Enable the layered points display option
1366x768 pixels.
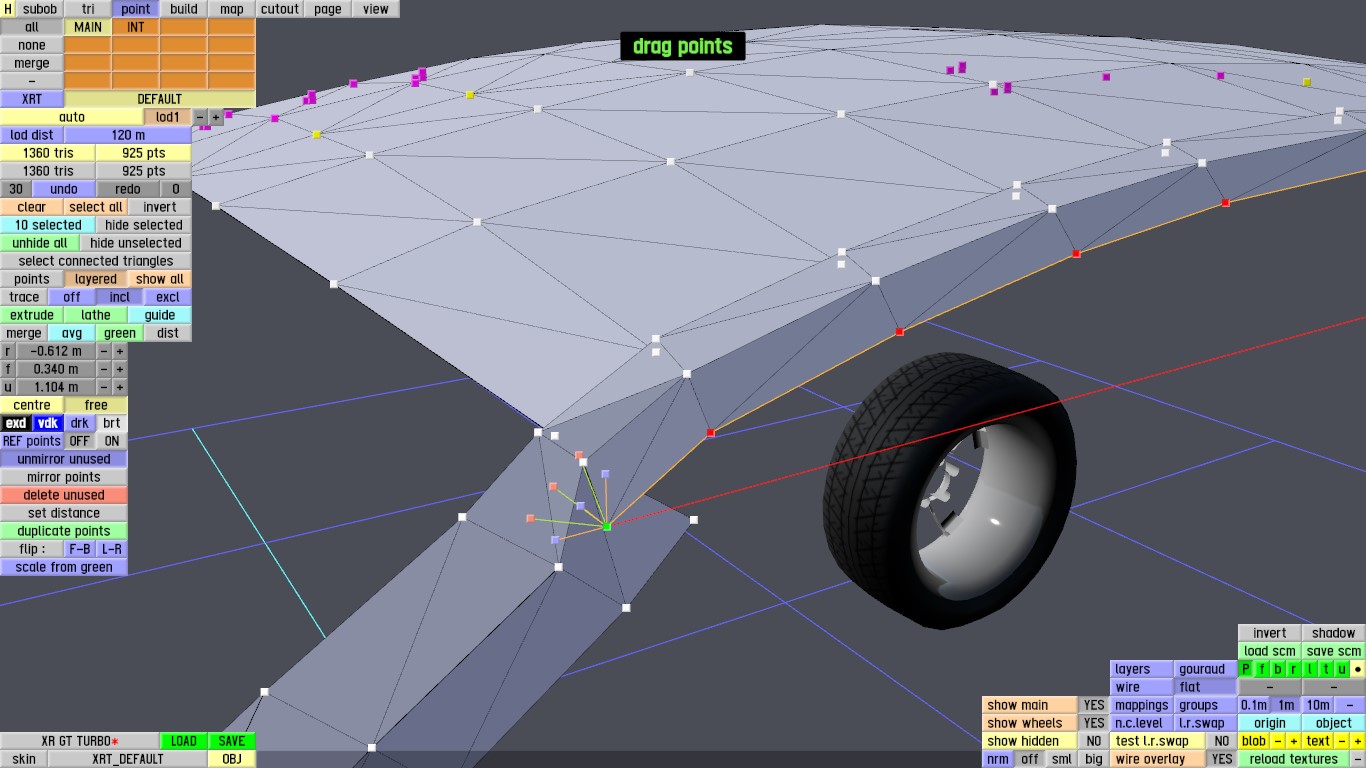coord(96,279)
